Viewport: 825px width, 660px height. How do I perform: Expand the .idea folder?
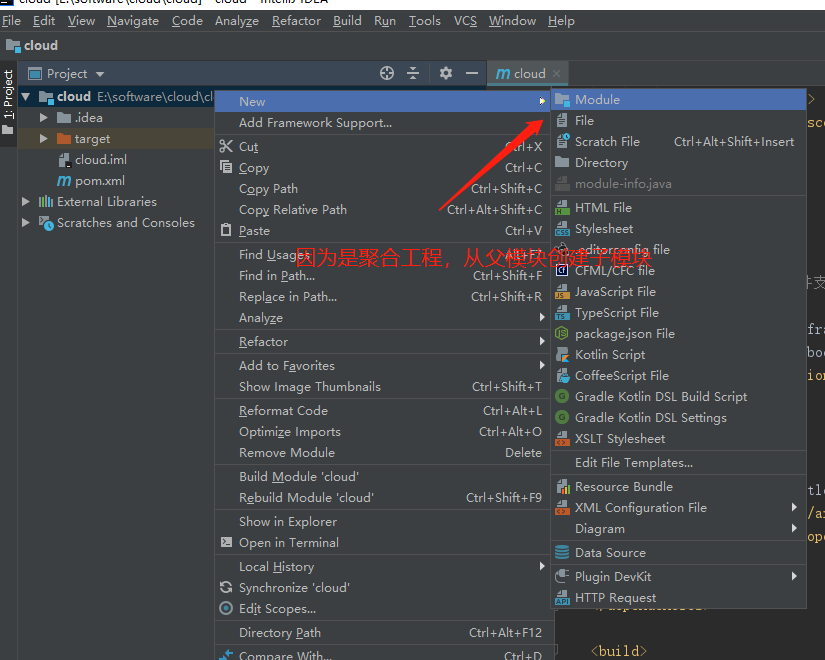tap(44, 117)
